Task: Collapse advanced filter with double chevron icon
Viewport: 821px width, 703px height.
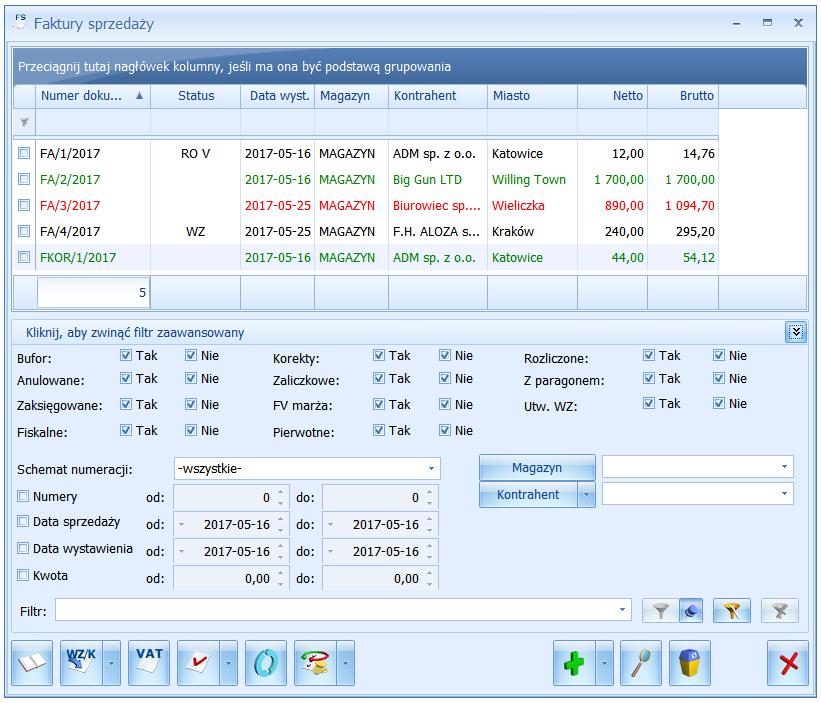Action: (x=796, y=332)
